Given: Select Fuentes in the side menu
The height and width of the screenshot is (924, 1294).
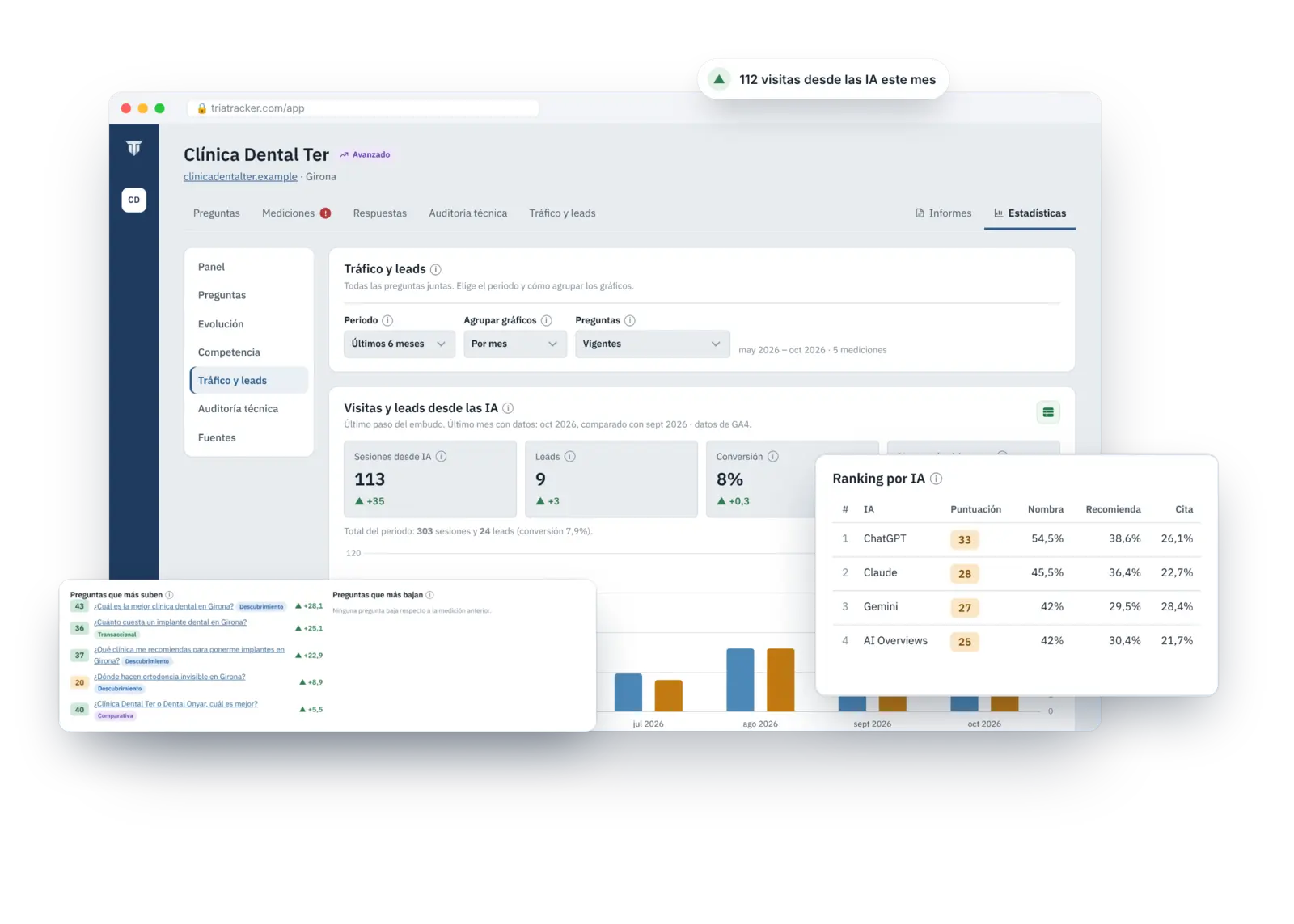Looking at the screenshot, I should click(x=217, y=437).
